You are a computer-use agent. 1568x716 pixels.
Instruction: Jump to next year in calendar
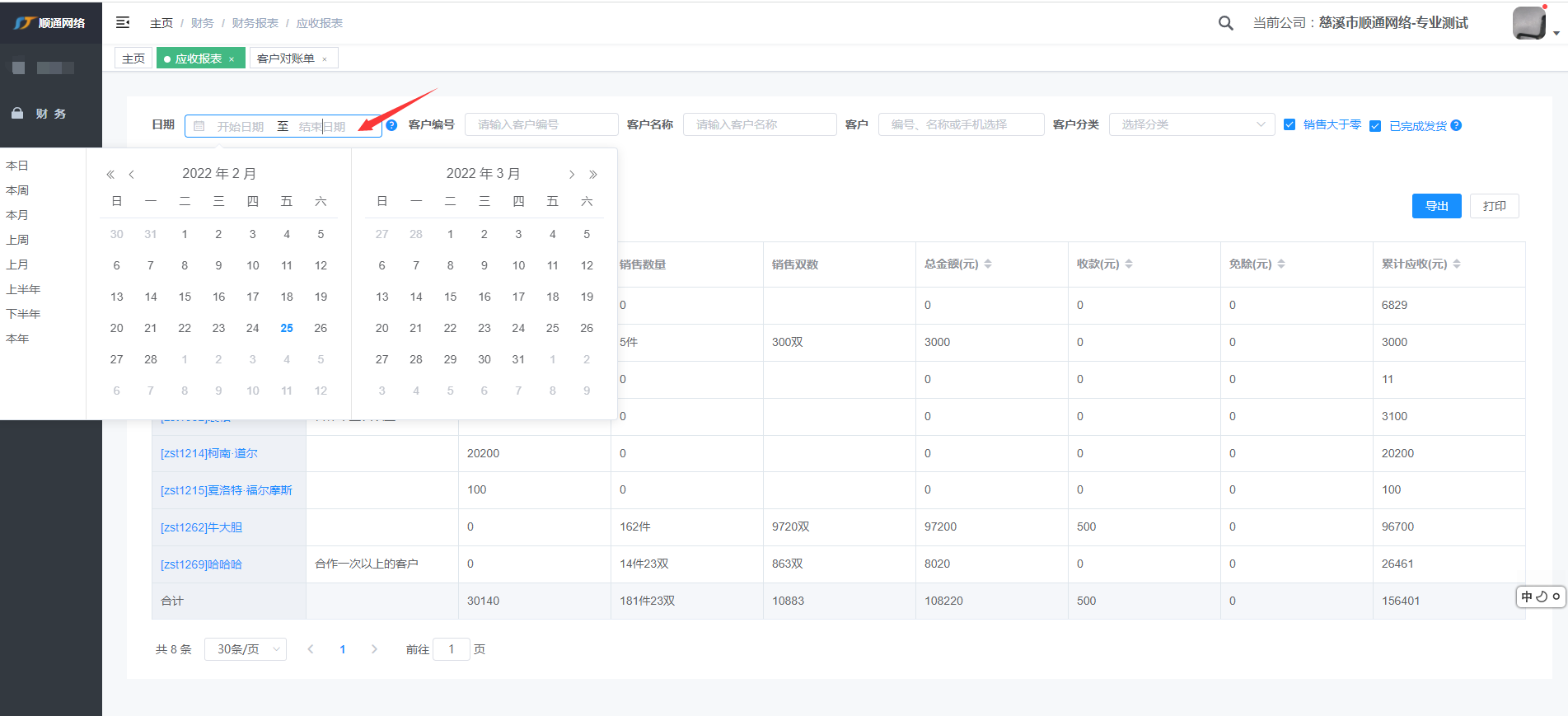point(592,175)
